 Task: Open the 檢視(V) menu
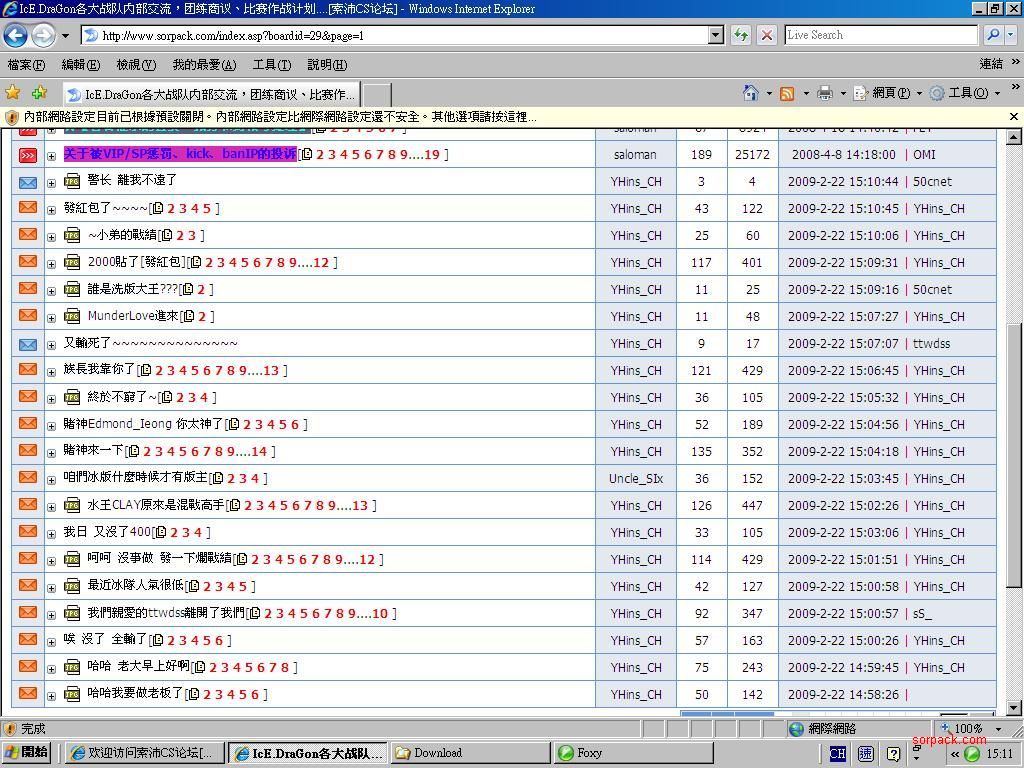[x=135, y=65]
